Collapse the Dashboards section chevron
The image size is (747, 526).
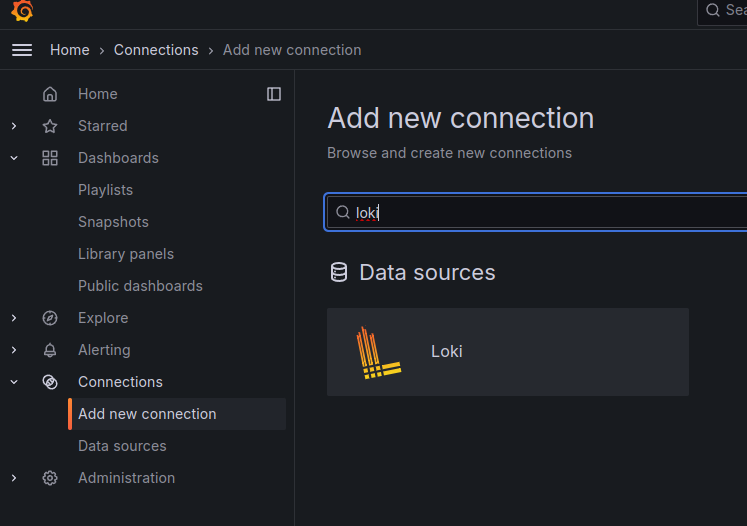(x=14, y=158)
